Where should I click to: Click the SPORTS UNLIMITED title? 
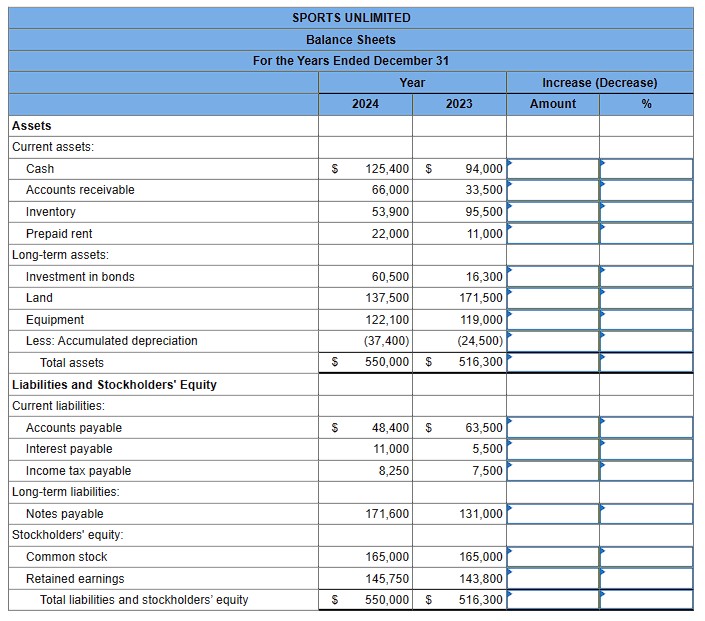point(351,18)
